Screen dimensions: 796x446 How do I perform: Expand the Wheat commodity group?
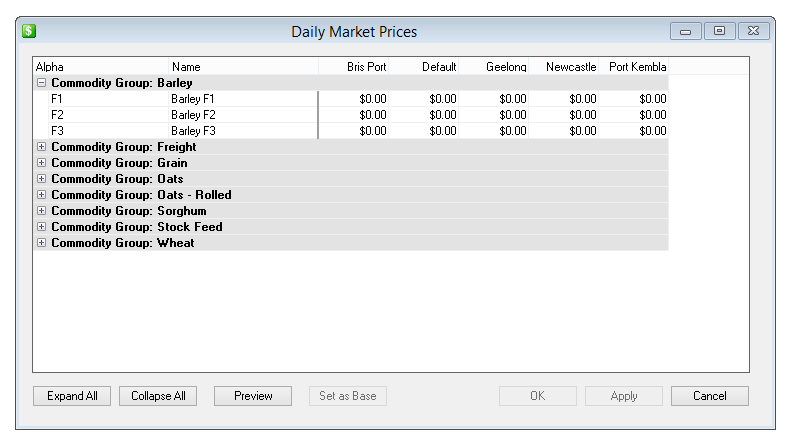coord(41,243)
